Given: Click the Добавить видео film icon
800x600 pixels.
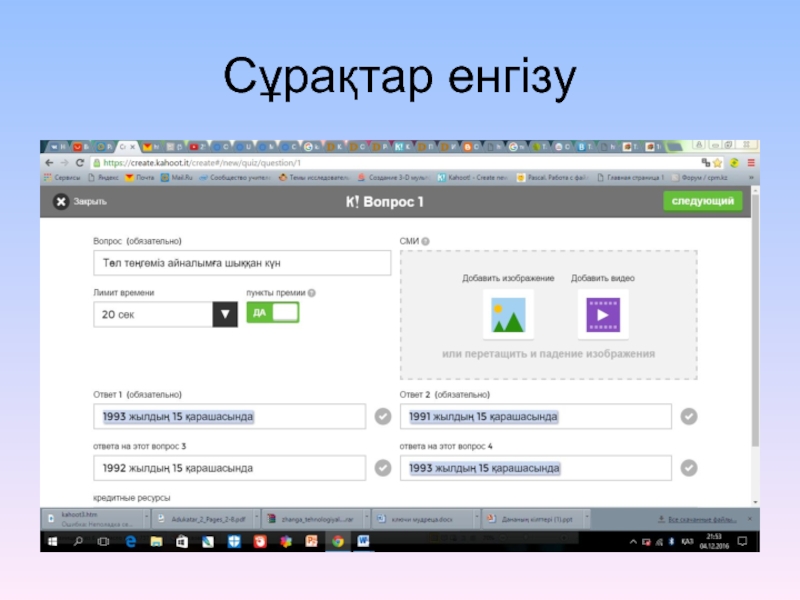Looking at the screenshot, I should (603, 315).
